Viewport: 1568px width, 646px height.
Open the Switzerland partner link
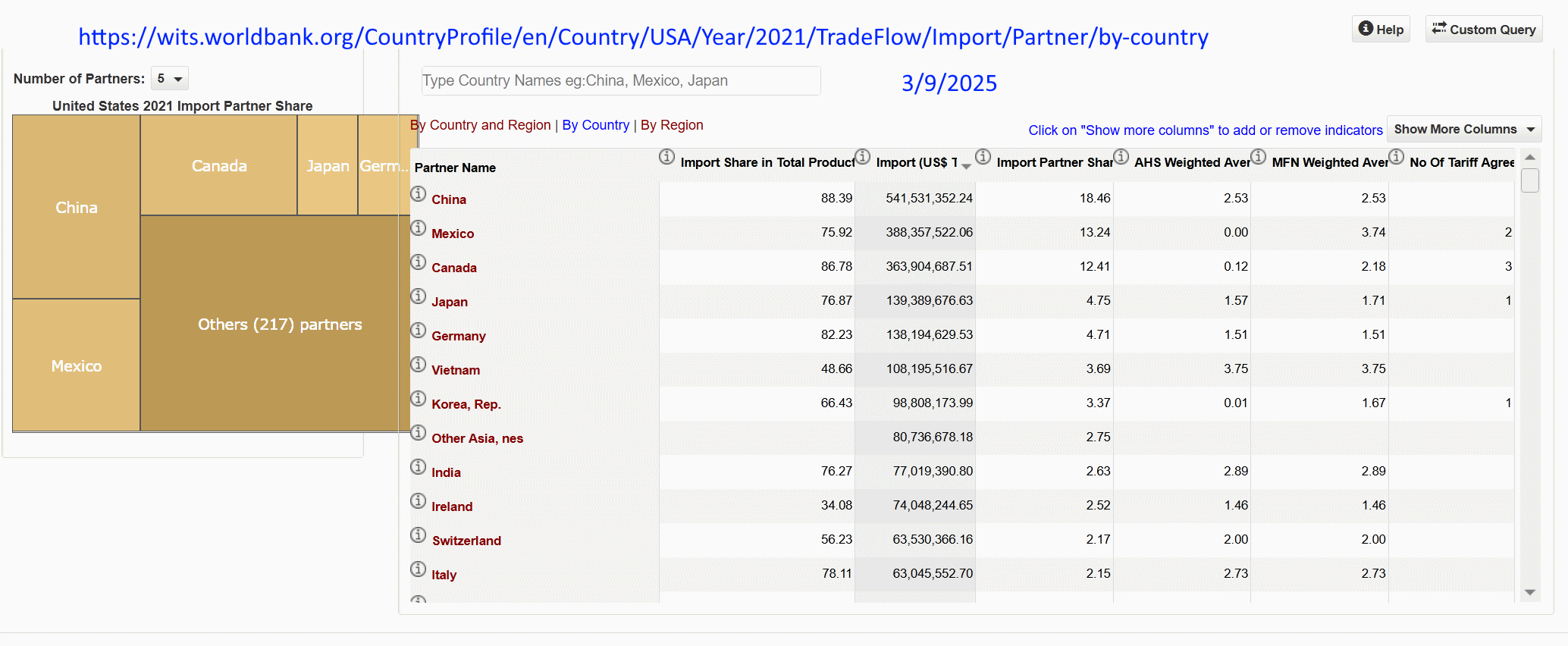[466, 541]
